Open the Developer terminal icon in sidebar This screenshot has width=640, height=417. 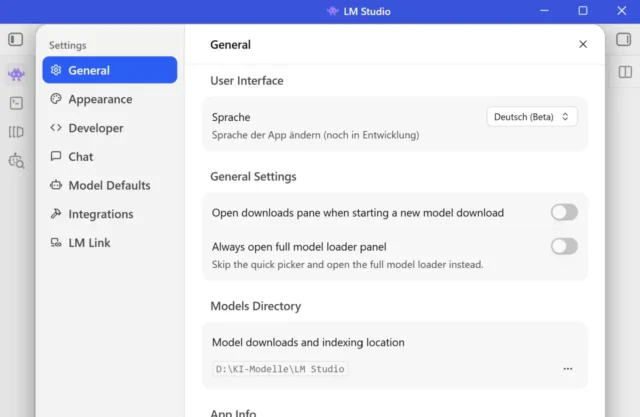pyautogui.click(x=16, y=103)
